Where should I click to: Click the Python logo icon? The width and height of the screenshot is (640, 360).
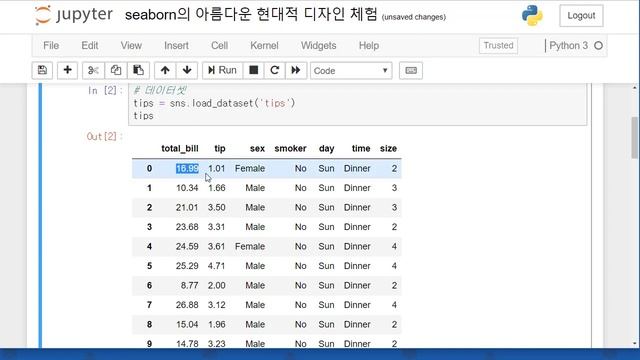[532, 16]
